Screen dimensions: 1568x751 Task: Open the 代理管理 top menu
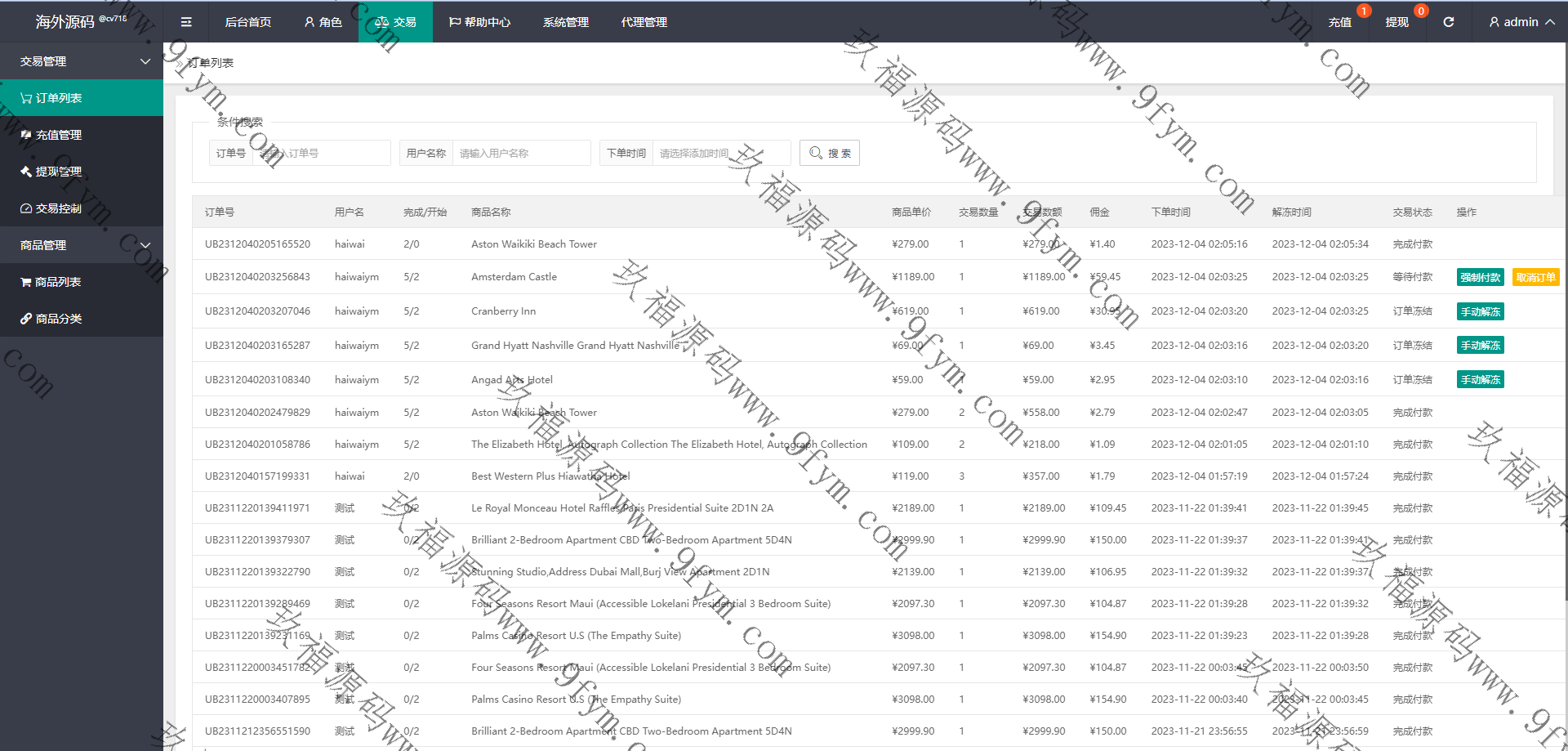coord(644,22)
